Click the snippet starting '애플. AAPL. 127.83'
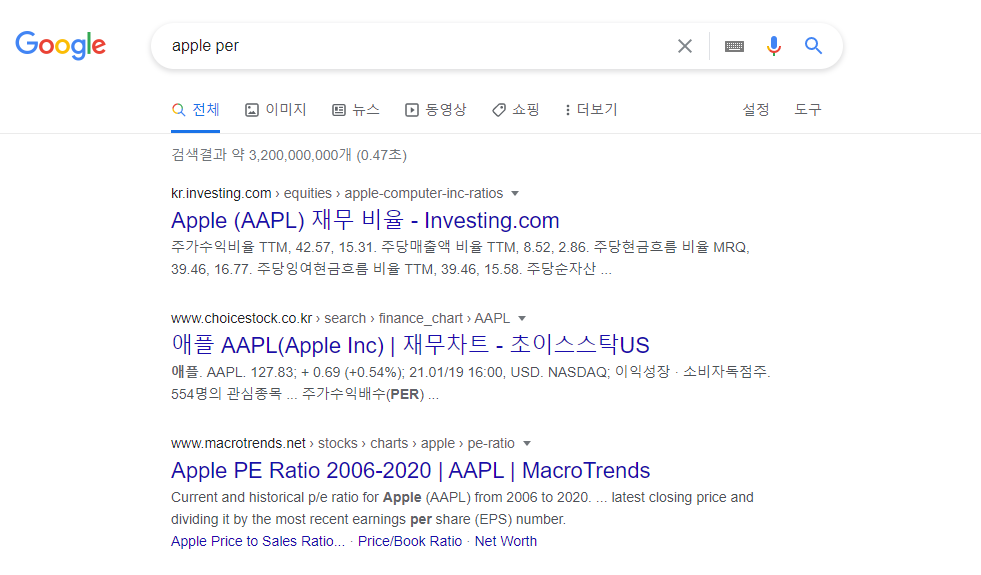 470,384
